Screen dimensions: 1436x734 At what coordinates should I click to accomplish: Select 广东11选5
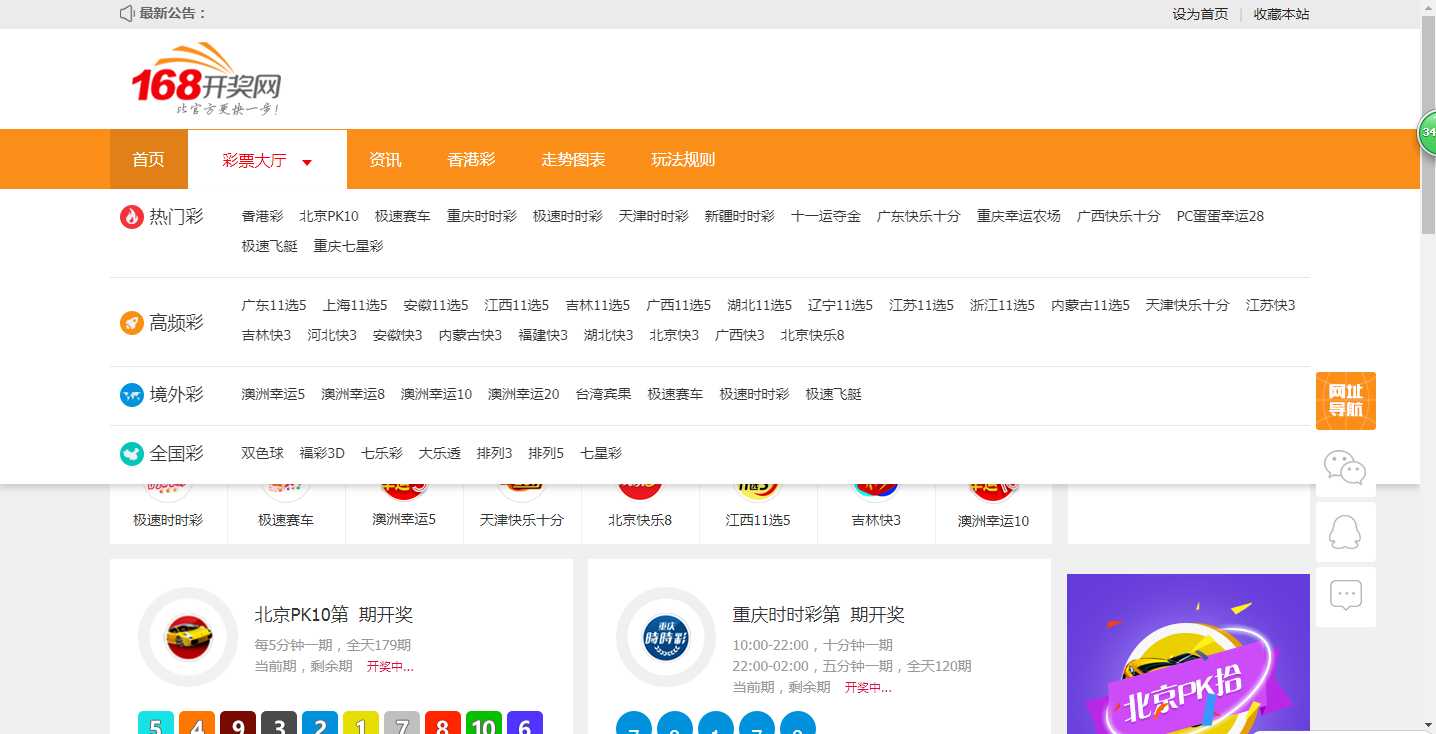pos(274,305)
